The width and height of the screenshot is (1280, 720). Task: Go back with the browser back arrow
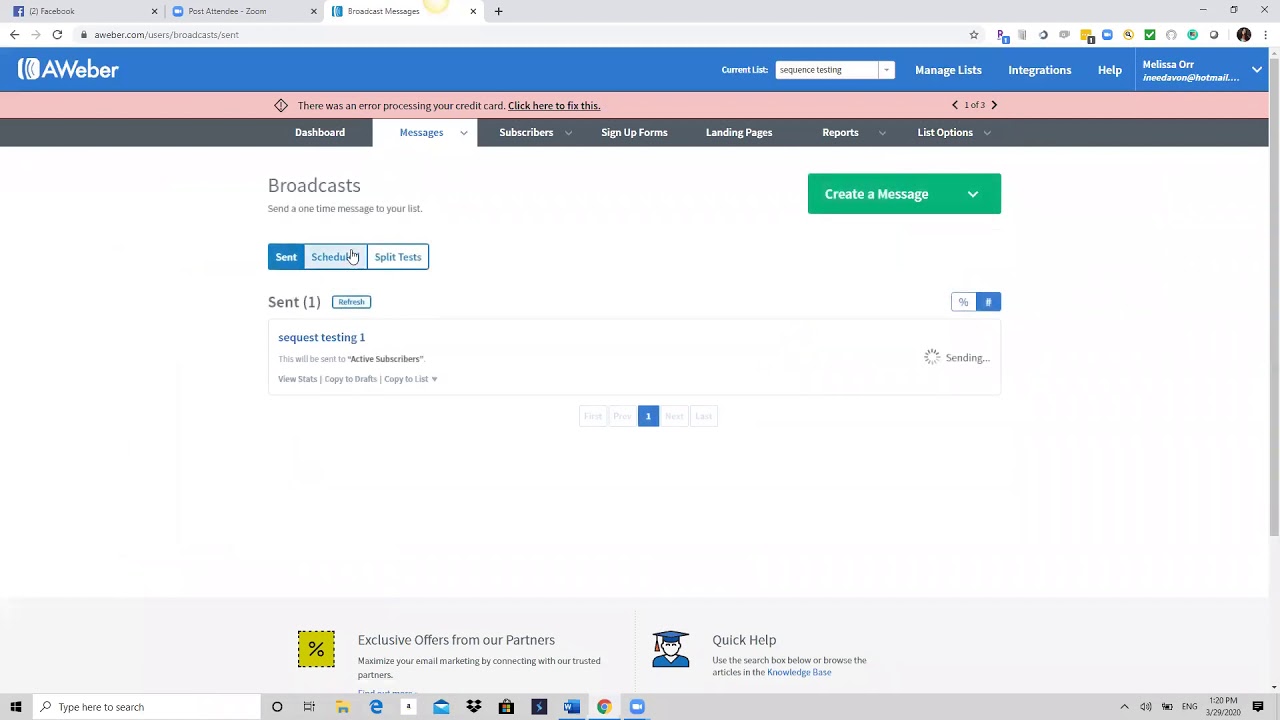pos(14,35)
